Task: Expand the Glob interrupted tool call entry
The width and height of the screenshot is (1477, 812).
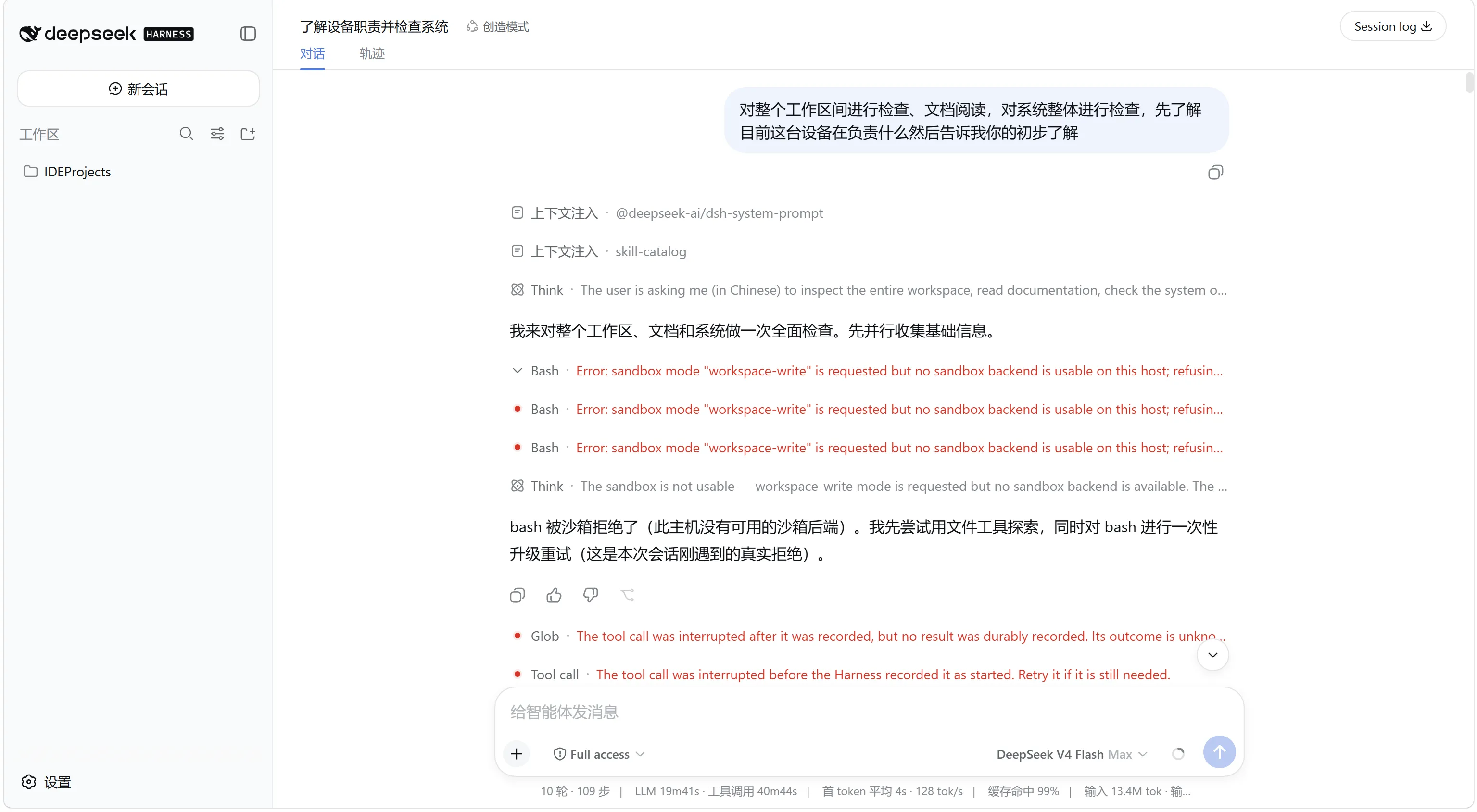Action: [868, 636]
